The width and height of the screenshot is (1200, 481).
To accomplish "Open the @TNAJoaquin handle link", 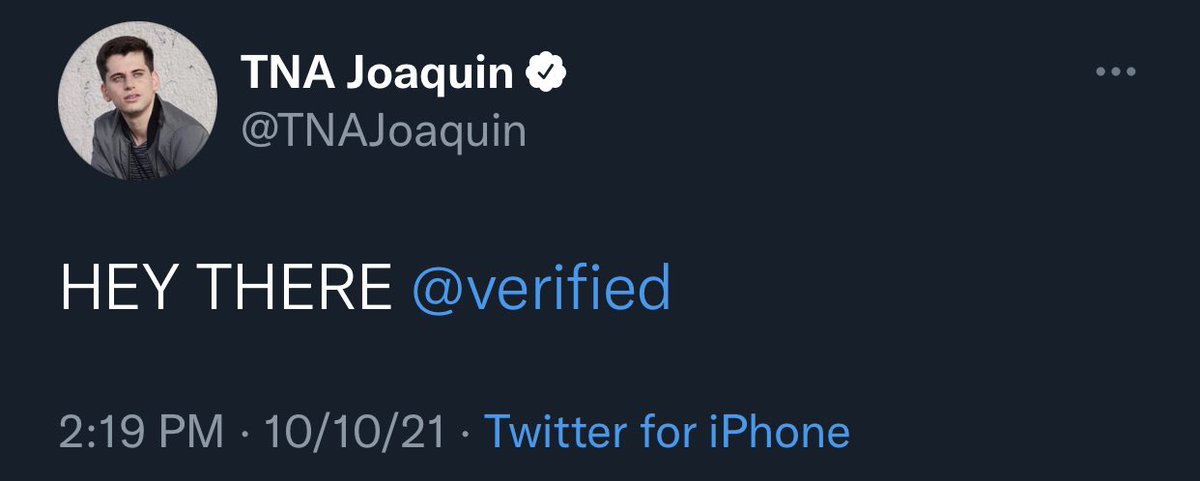I will click(383, 130).
